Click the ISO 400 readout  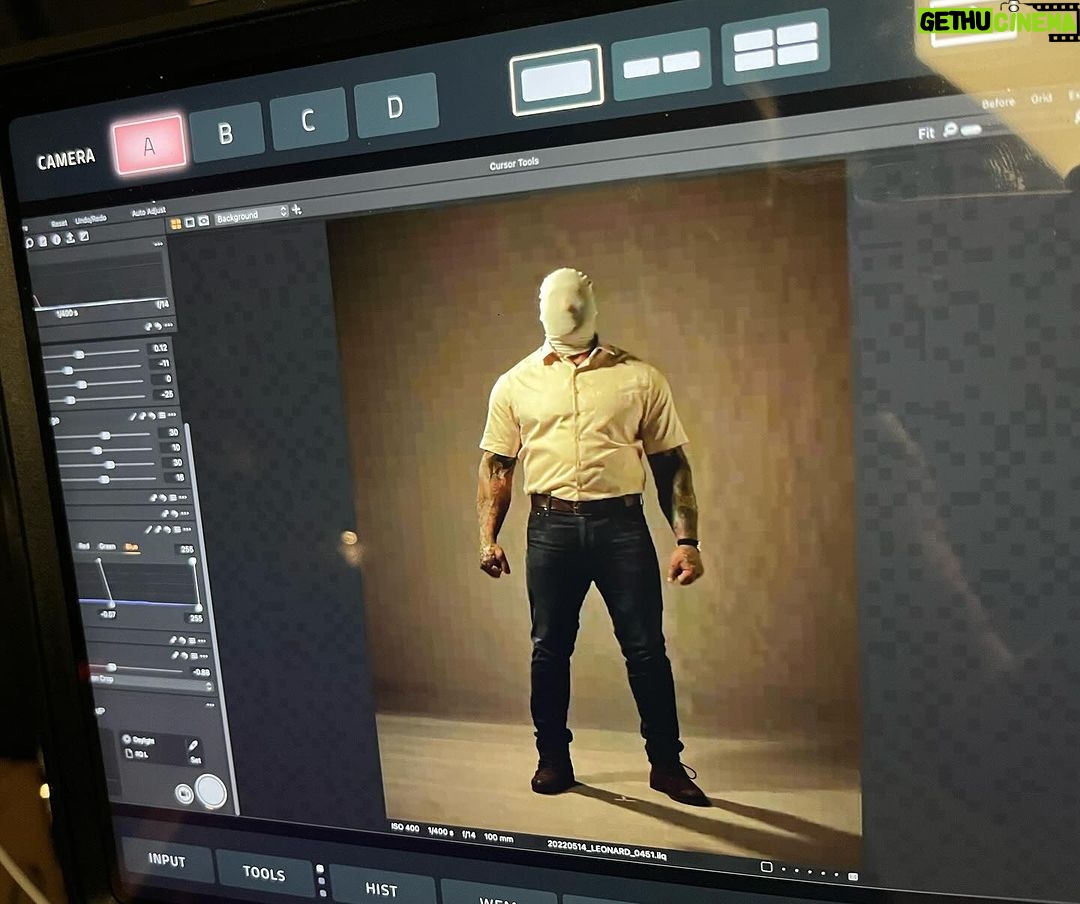pyautogui.click(x=405, y=828)
